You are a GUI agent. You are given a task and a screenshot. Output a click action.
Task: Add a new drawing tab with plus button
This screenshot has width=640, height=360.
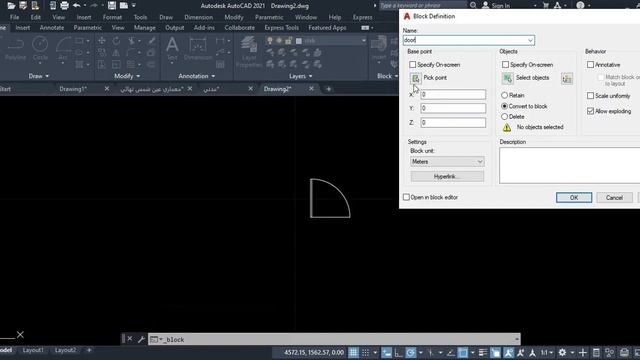point(329,89)
